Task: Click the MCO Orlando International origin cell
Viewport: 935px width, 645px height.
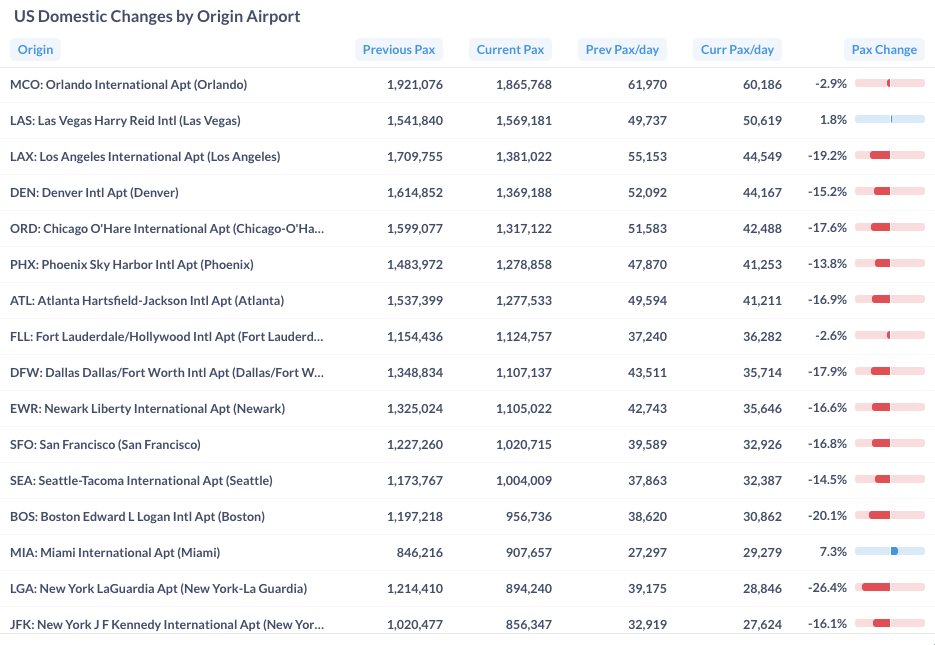Action: (128, 85)
